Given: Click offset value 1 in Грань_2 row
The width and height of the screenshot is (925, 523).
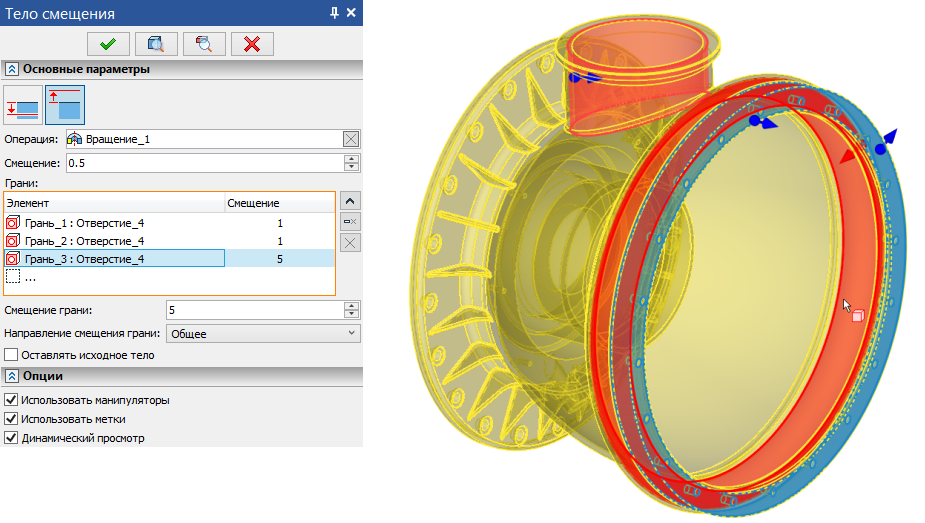Looking at the screenshot, I should 280,241.
